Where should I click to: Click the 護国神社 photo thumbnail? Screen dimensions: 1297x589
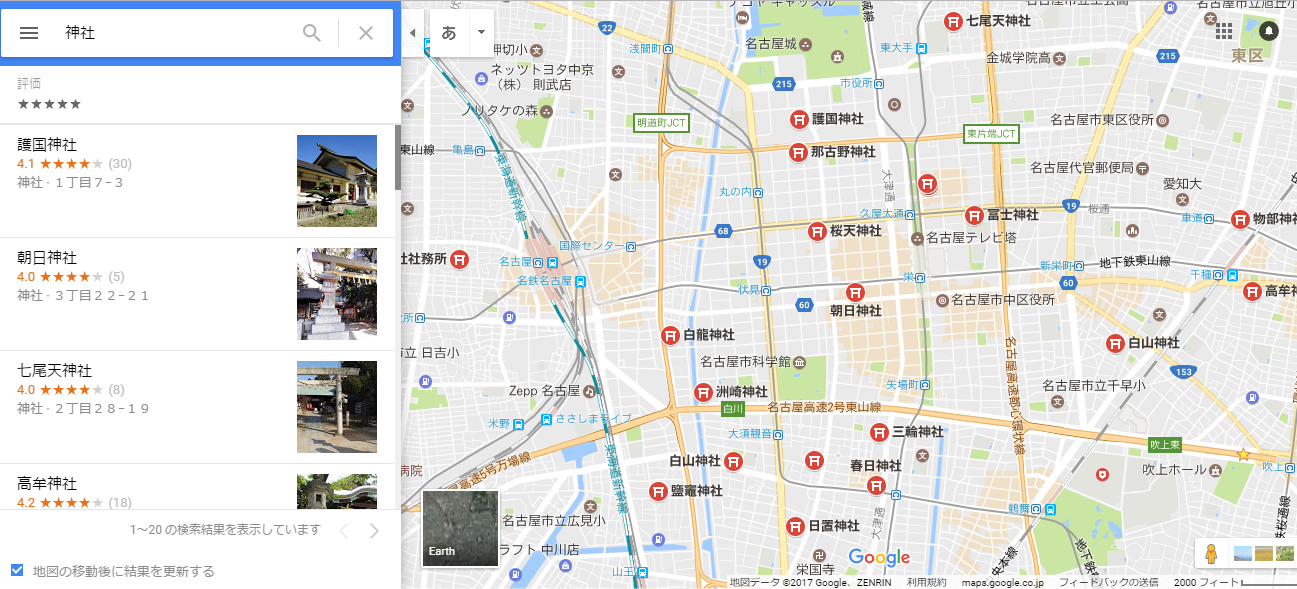tap(337, 181)
